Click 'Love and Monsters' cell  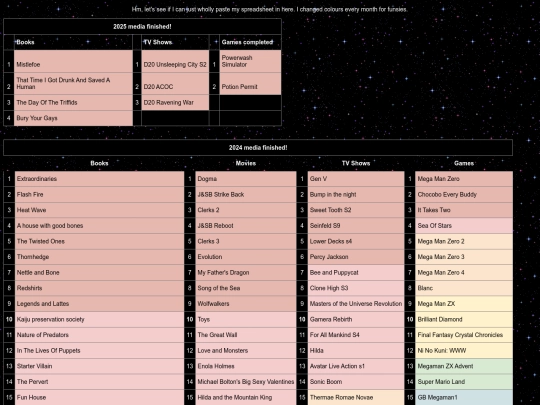point(246,351)
